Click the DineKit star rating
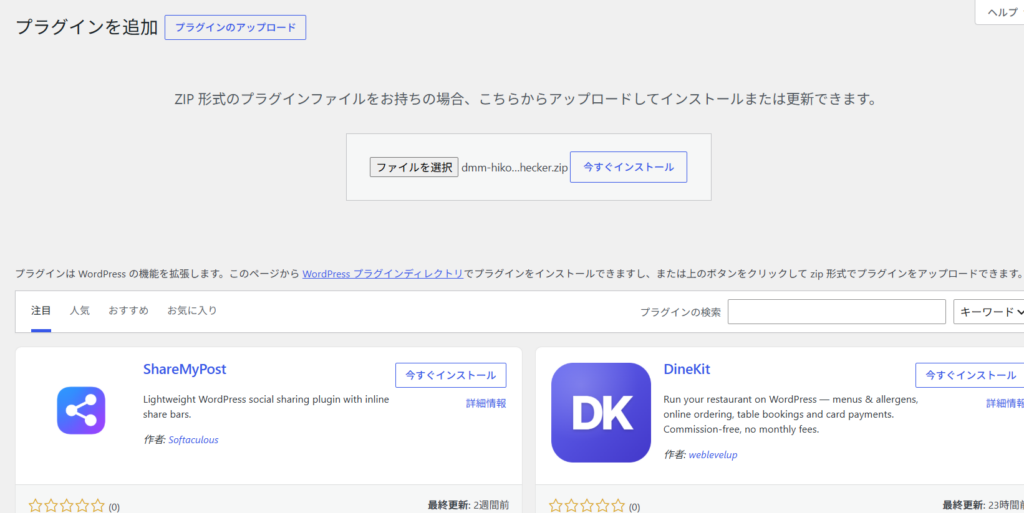This screenshot has width=1024, height=513. 586,506
